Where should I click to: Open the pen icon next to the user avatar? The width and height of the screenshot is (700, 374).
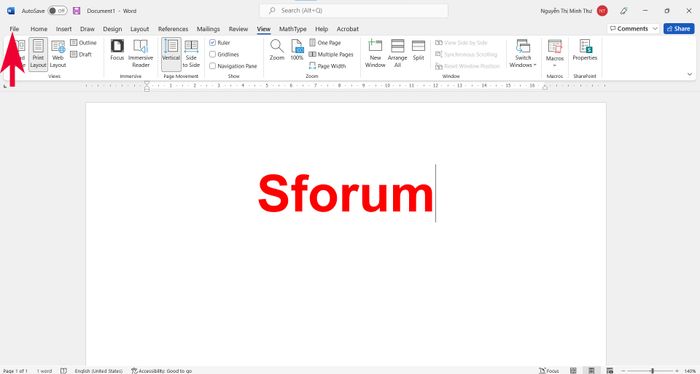click(x=624, y=11)
